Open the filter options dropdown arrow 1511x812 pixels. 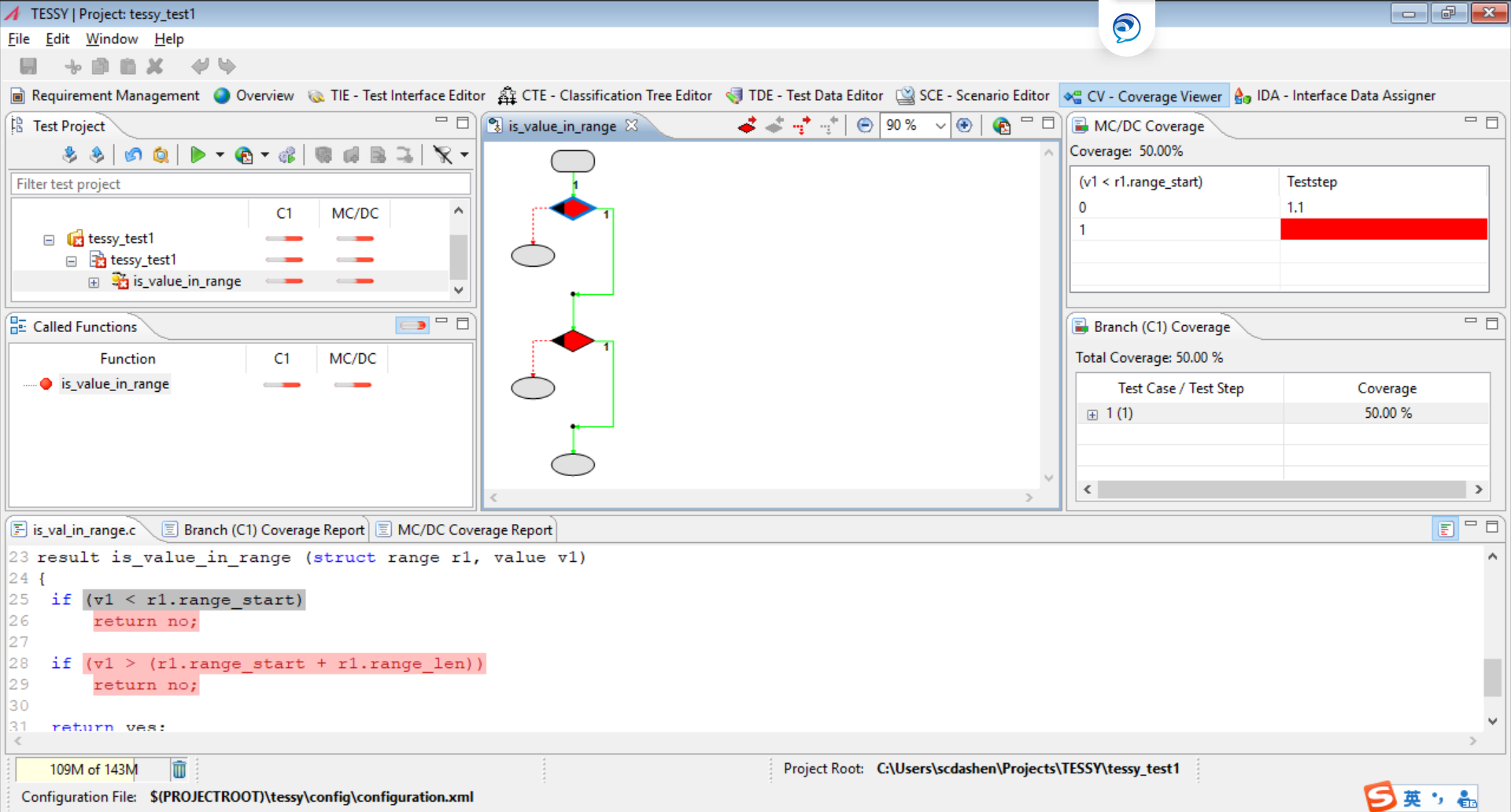click(x=464, y=155)
